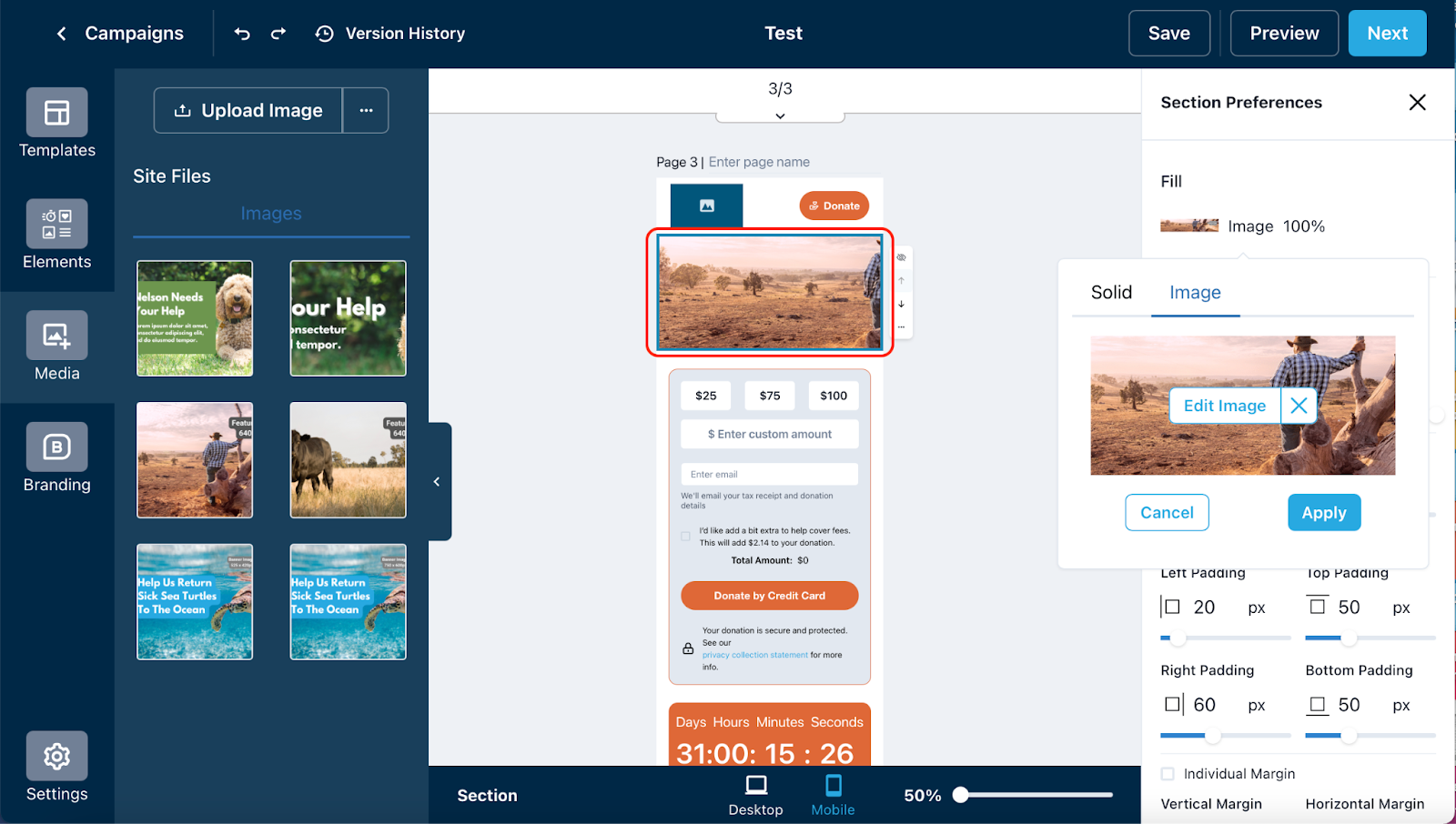Switch to the Solid fill tab
Viewport: 1456px width, 824px height.
(1111, 292)
